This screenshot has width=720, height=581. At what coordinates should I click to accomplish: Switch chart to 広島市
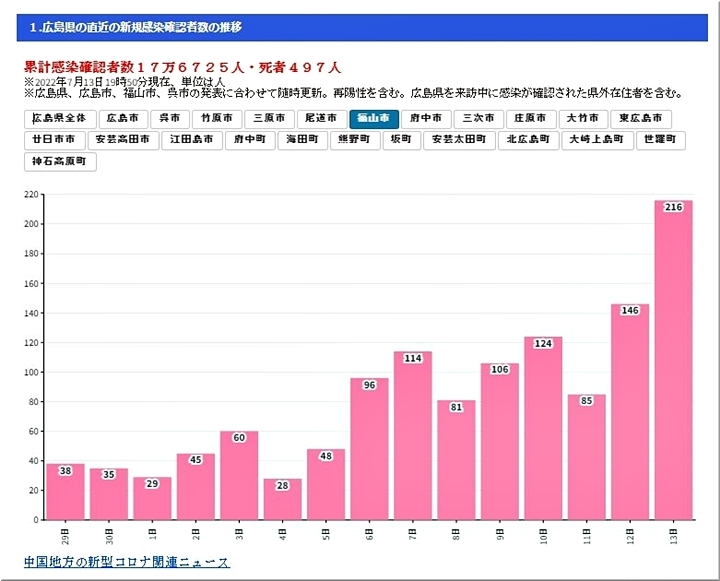122,119
